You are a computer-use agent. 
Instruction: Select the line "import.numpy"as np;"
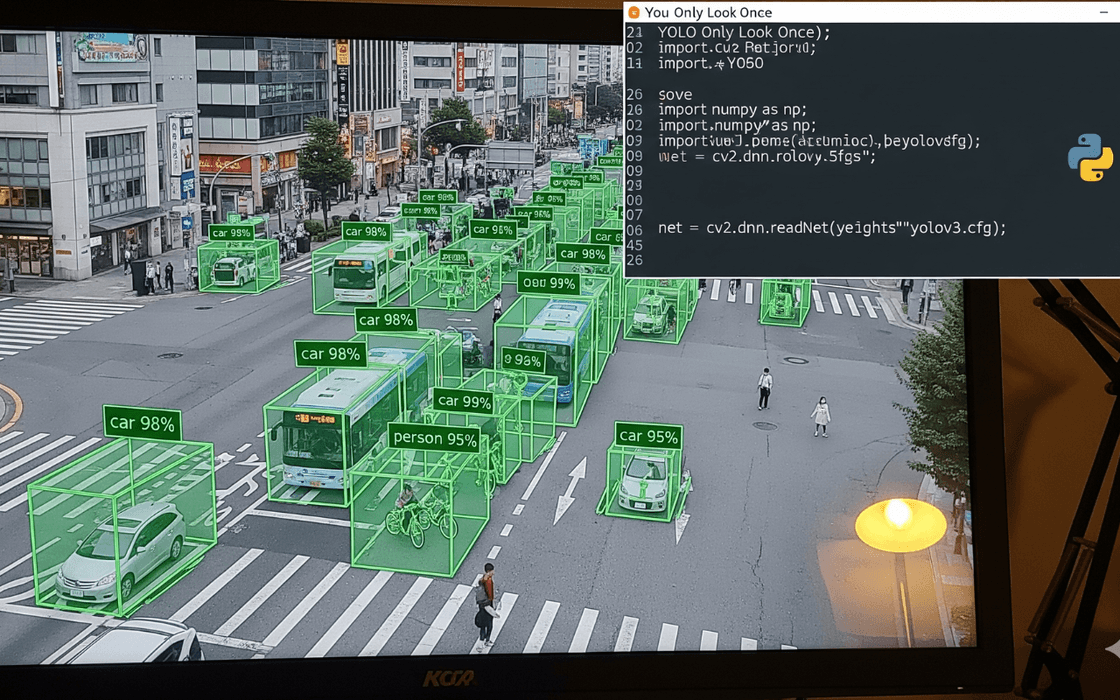(x=736, y=125)
